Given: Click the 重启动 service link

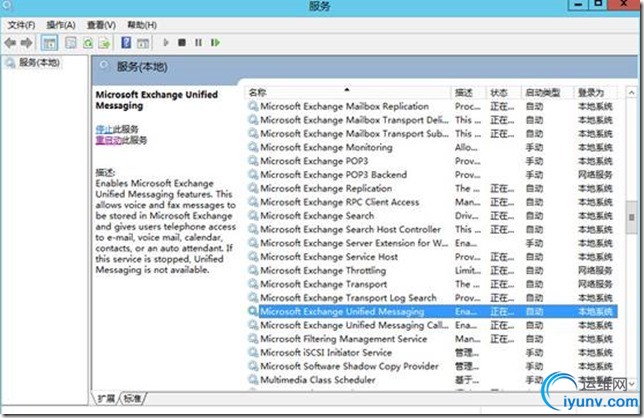Looking at the screenshot, I should [x=108, y=140].
